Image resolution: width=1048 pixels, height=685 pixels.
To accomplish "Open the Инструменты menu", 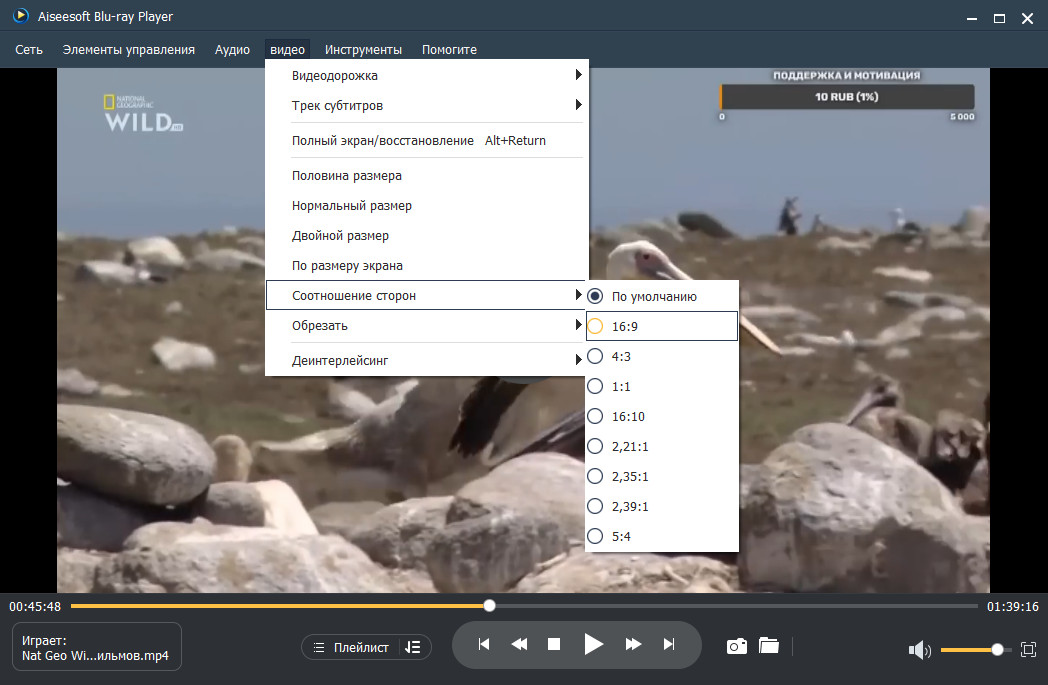I will pos(363,49).
